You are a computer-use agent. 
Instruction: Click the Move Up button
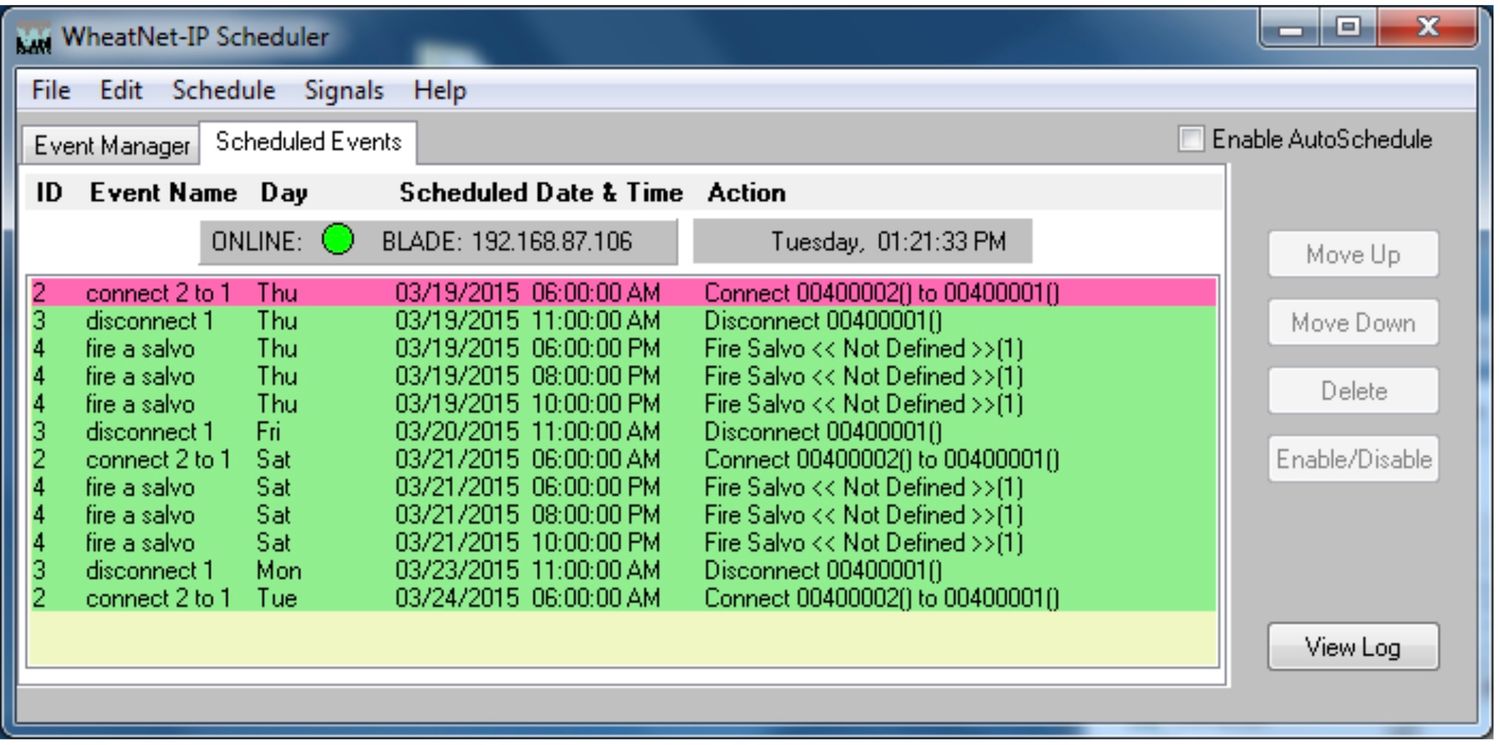(x=1353, y=254)
